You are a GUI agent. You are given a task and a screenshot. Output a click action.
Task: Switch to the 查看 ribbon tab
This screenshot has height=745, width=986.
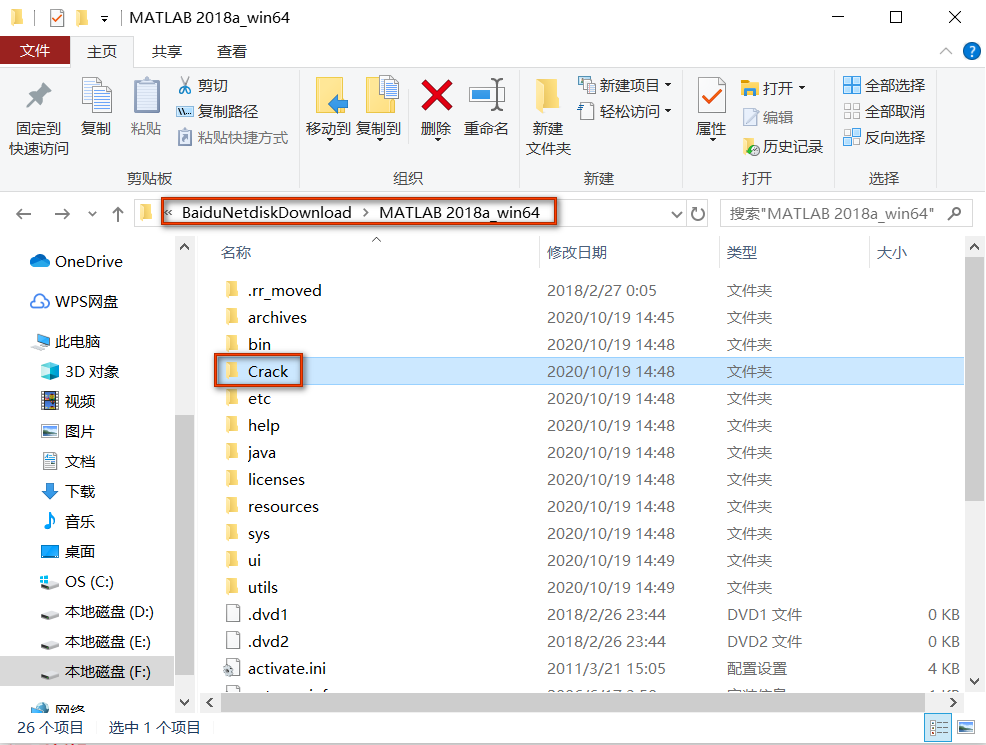point(232,51)
